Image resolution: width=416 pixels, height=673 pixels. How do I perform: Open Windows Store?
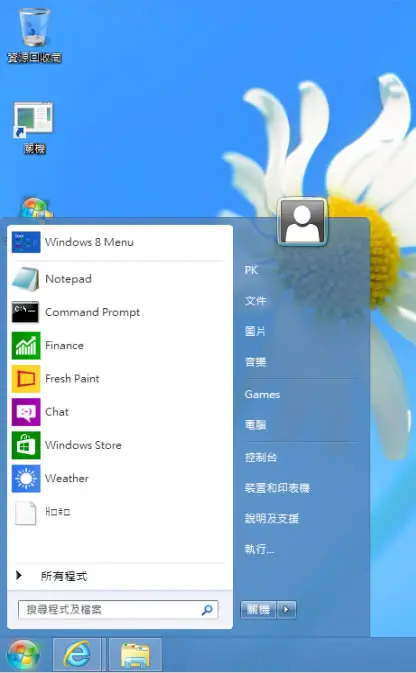coord(117,445)
